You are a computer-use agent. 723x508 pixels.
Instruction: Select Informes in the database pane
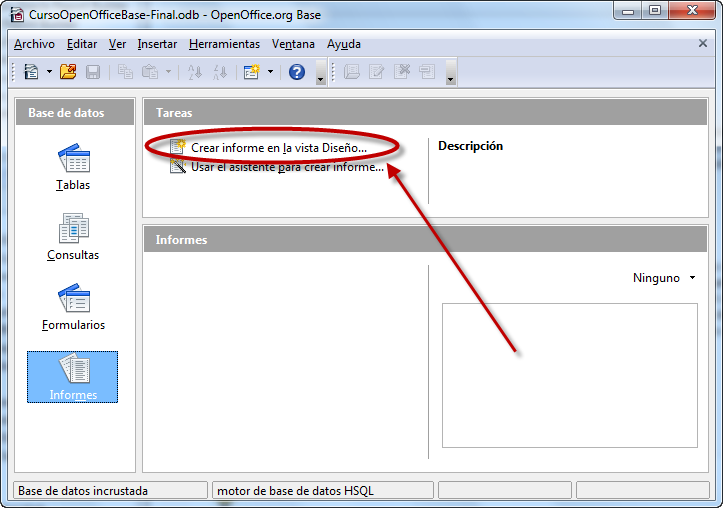[72, 377]
